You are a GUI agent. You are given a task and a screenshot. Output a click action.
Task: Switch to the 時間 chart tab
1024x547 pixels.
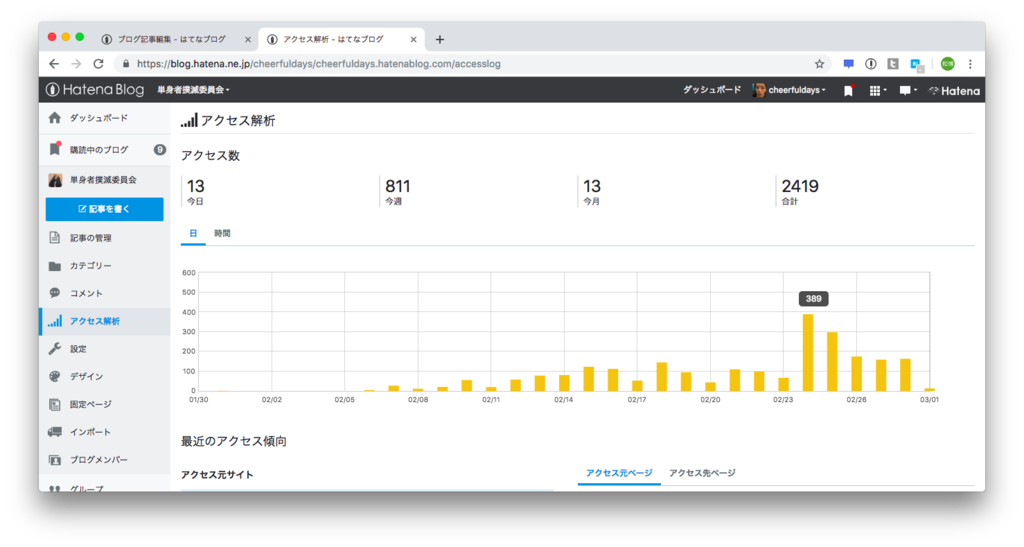[222, 234]
